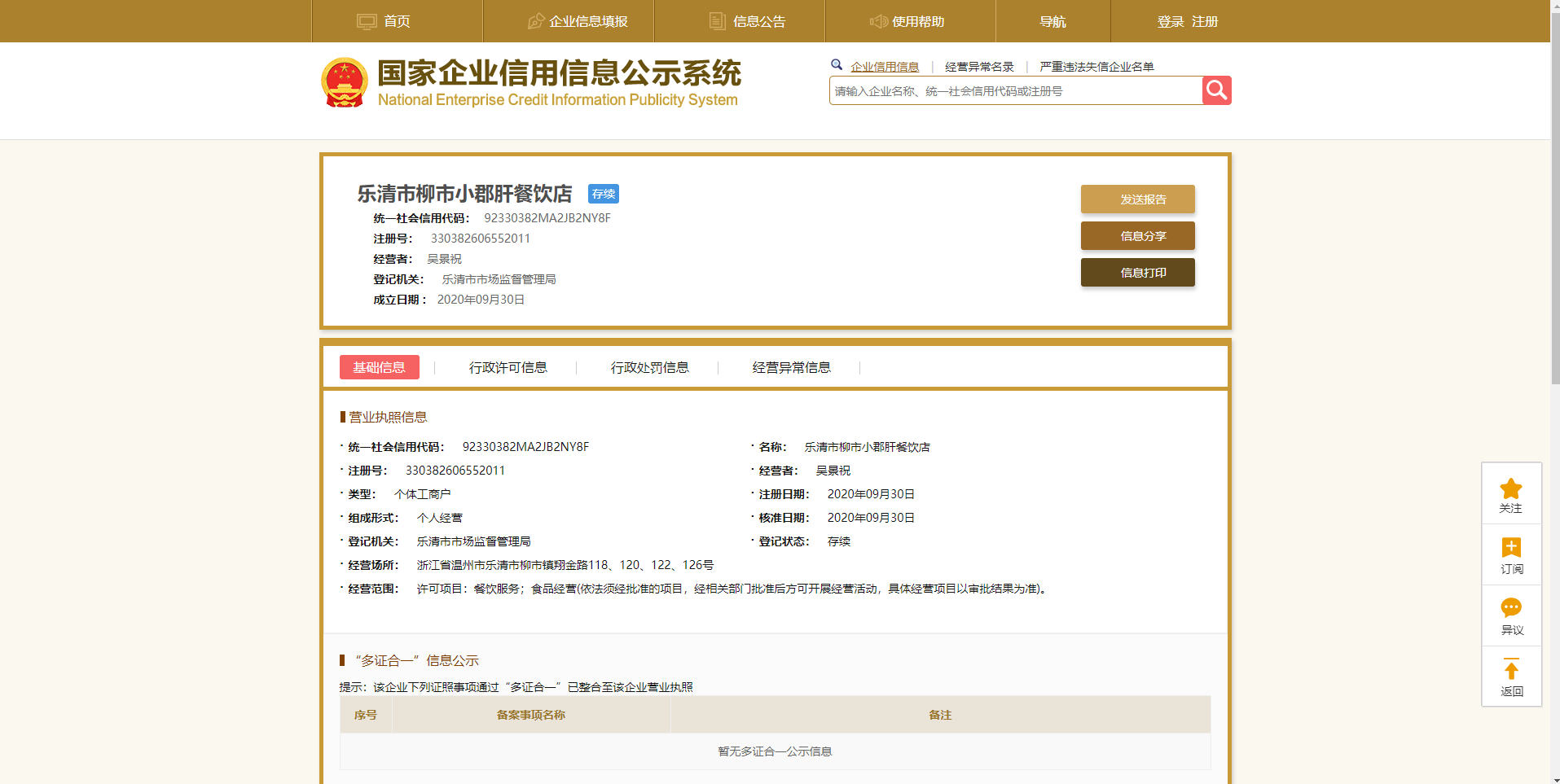The width and height of the screenshot is (1560, 784).
Task: Click the 经营场所 address text
Action: point(565,565)
